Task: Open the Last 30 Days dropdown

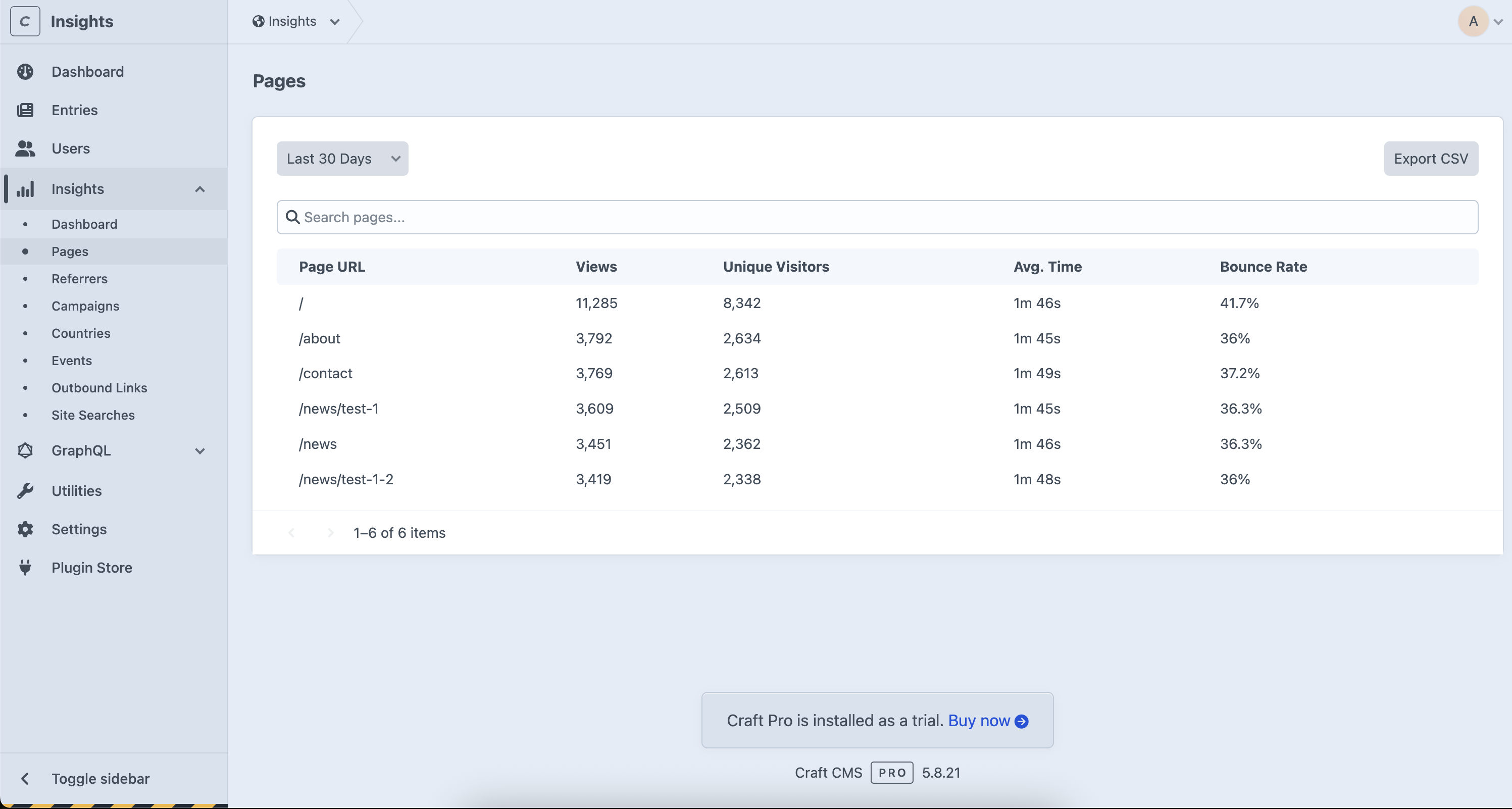Action: [342, 159]
